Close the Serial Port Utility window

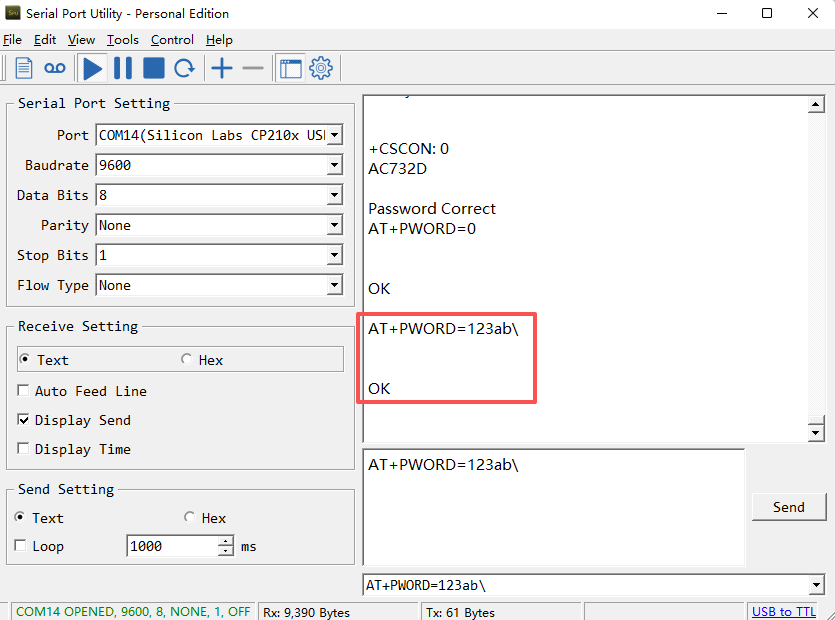pos(813,13)
